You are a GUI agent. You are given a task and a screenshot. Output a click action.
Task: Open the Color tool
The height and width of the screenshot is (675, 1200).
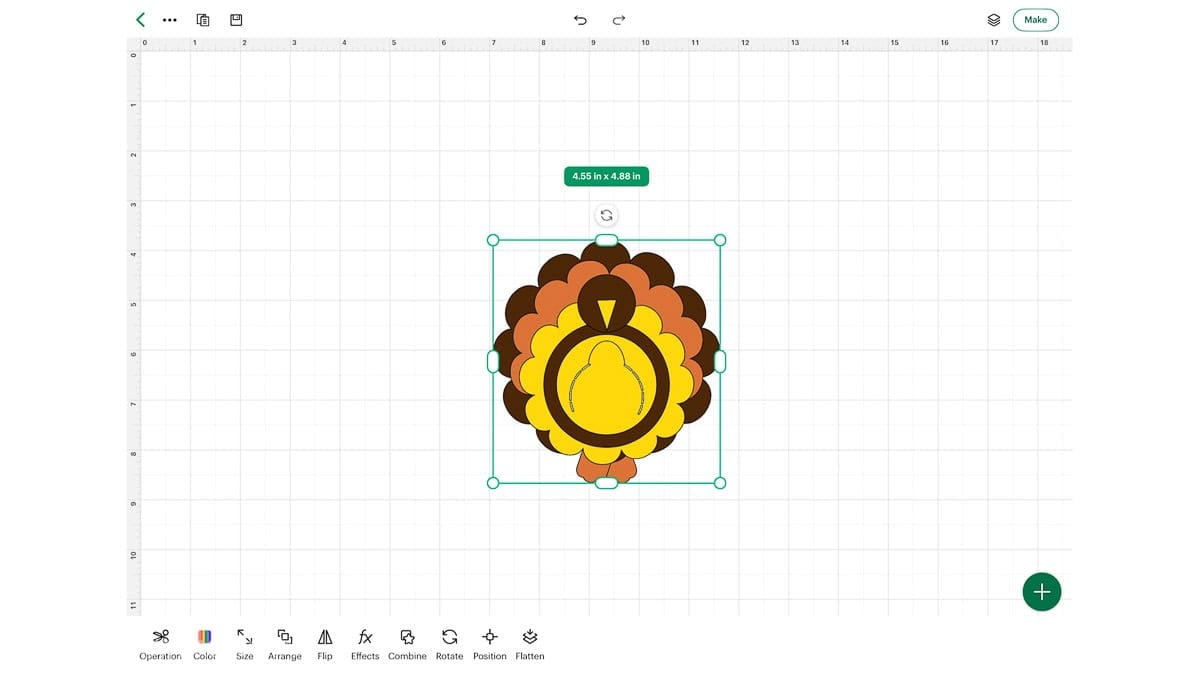tap(205, 644)
